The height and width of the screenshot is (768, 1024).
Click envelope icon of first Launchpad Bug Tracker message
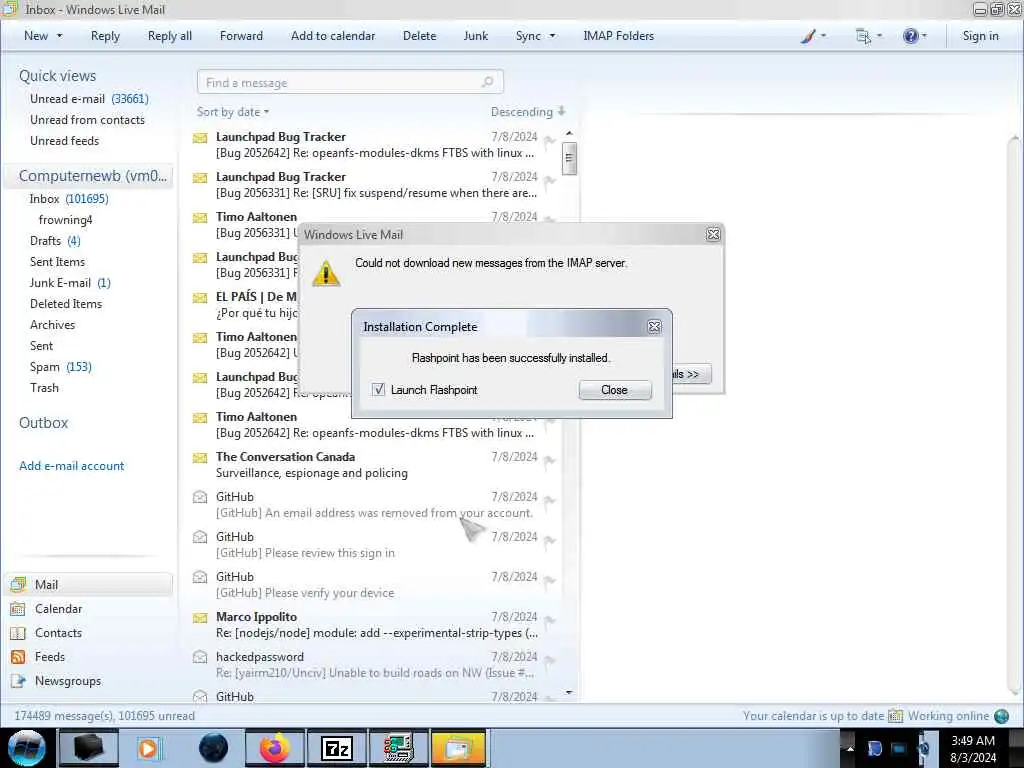point(200,138)
